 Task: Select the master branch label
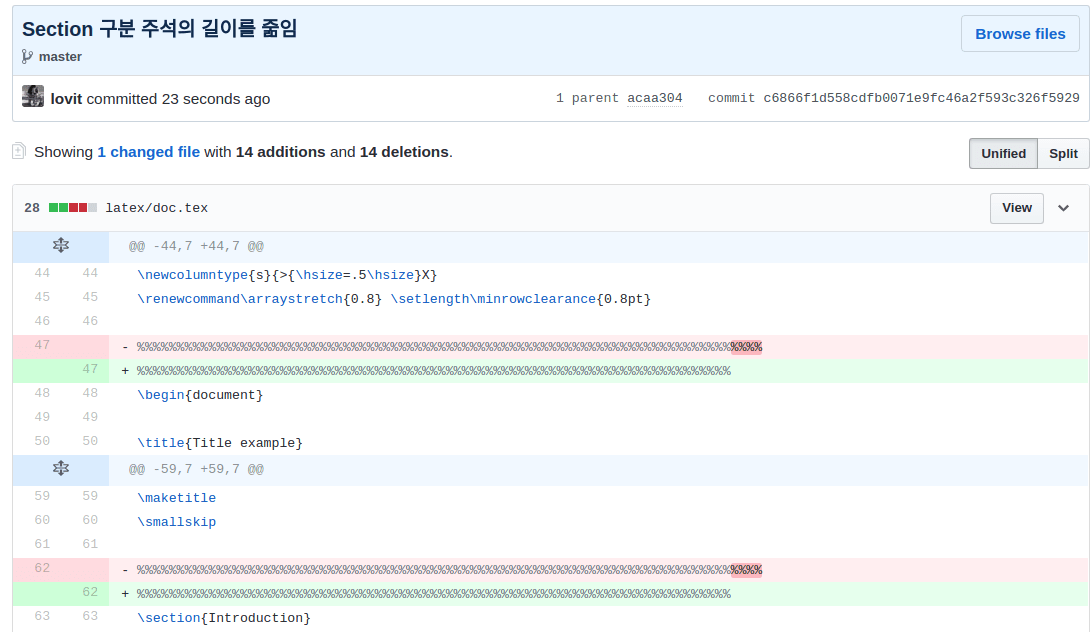point(60,56)
